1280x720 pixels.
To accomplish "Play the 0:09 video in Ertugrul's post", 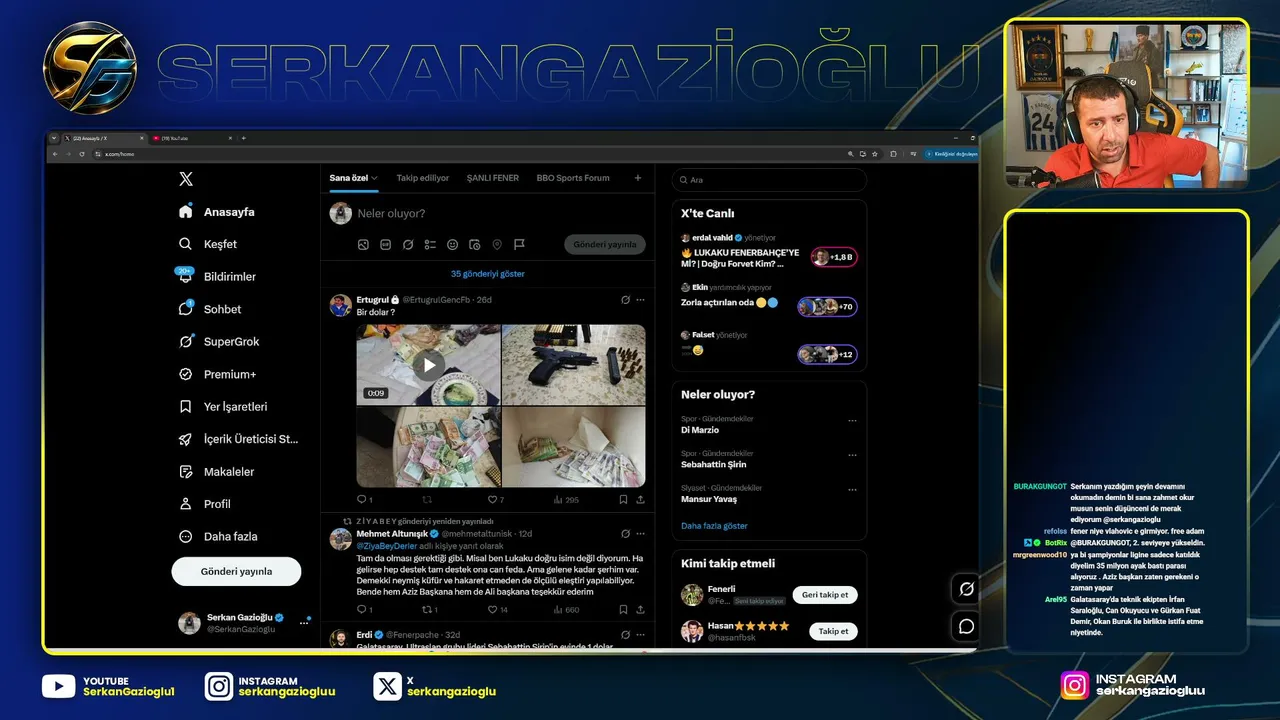I will tap(429, 365).
